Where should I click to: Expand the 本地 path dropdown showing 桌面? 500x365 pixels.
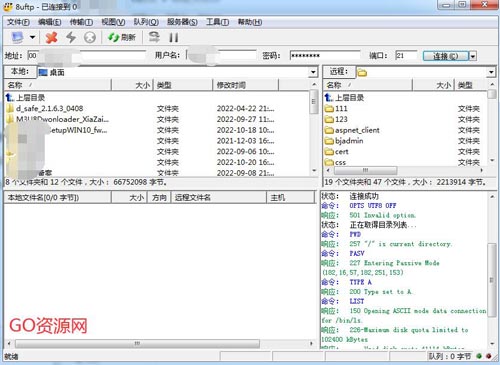(x=313, y=72)
